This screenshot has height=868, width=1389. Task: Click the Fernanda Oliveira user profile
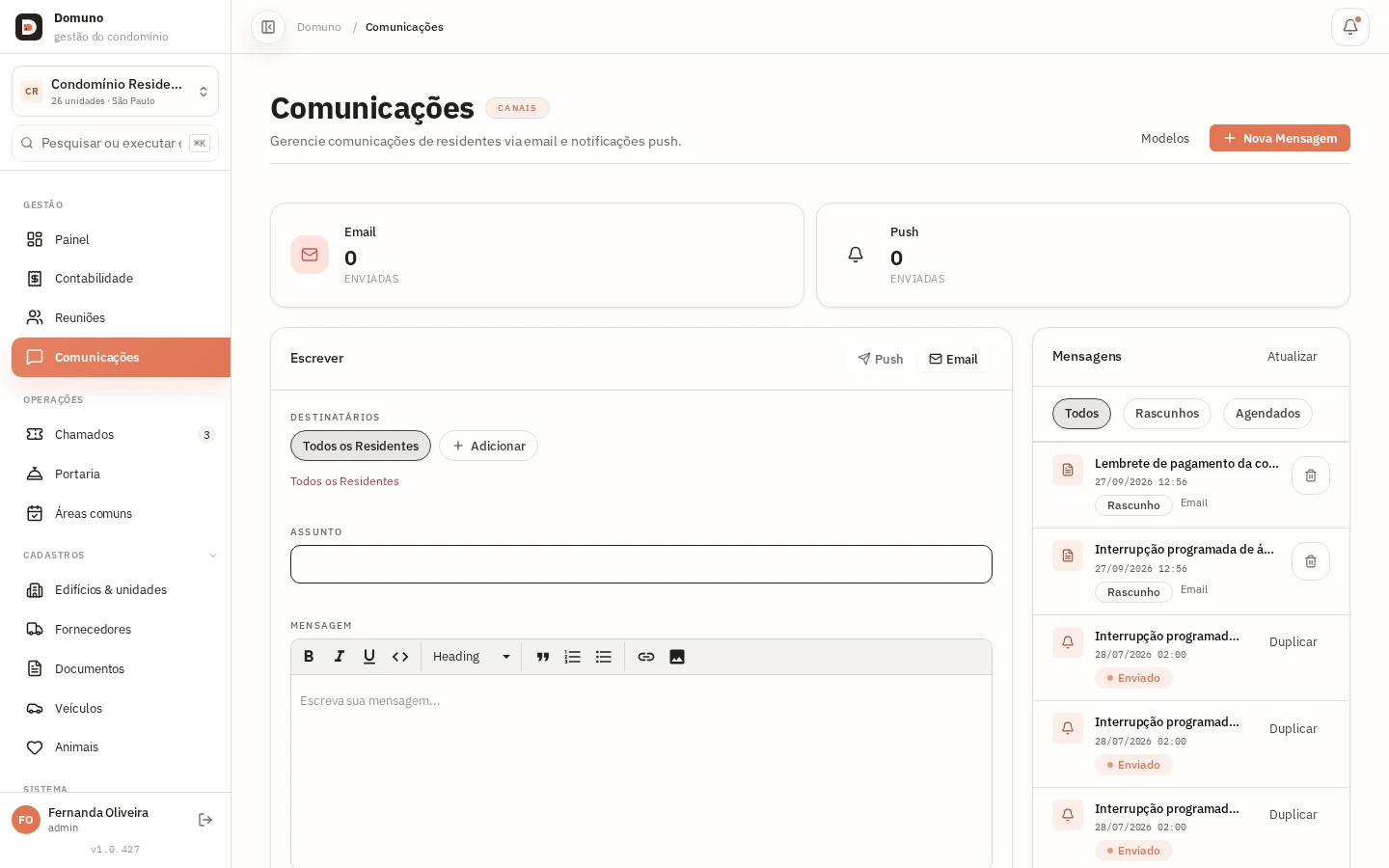pyautogui.click(x=96, y=820)
